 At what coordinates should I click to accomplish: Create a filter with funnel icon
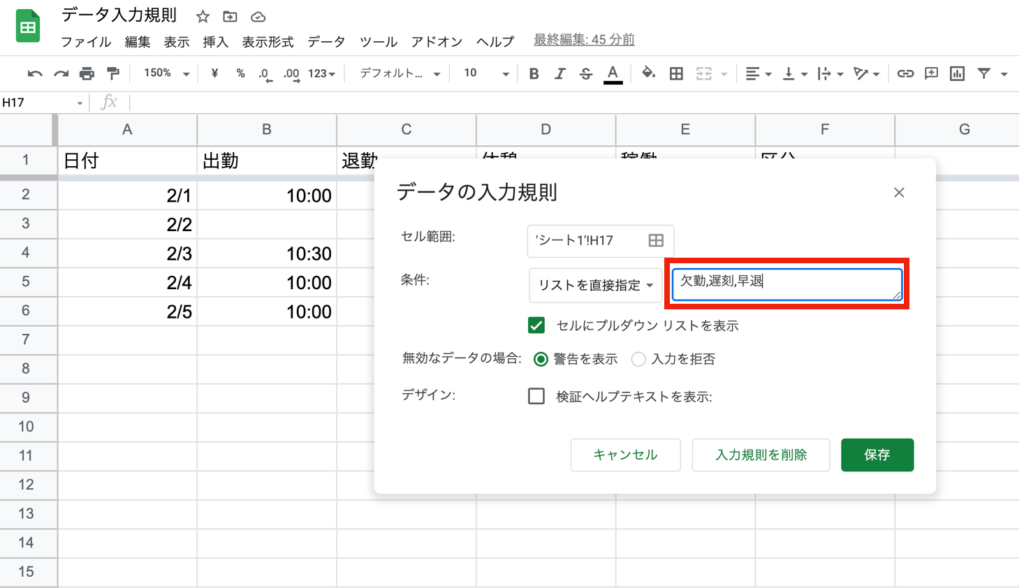click(x=984, y=73)
